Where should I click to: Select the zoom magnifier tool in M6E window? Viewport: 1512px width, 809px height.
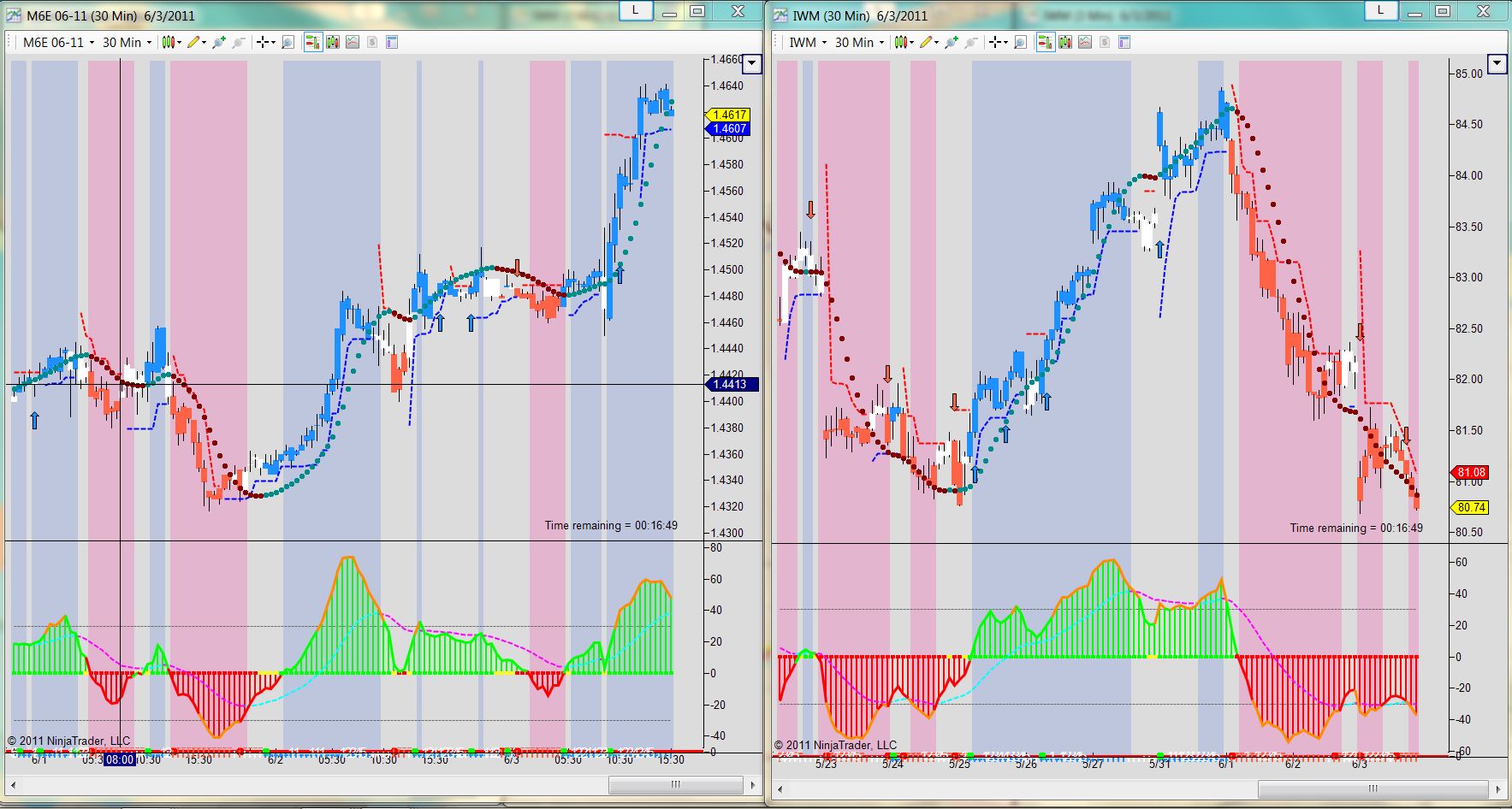click(288, 42)
